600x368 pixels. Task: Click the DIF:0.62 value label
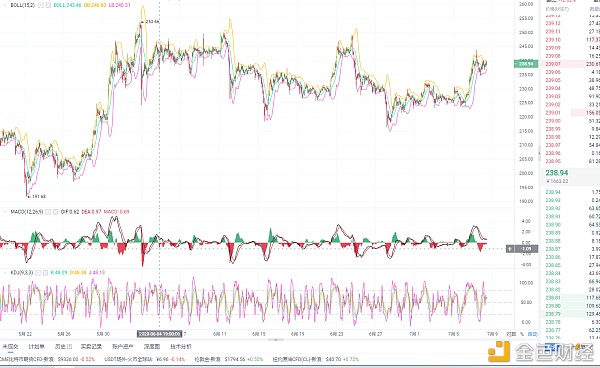[x=70, y=212]
